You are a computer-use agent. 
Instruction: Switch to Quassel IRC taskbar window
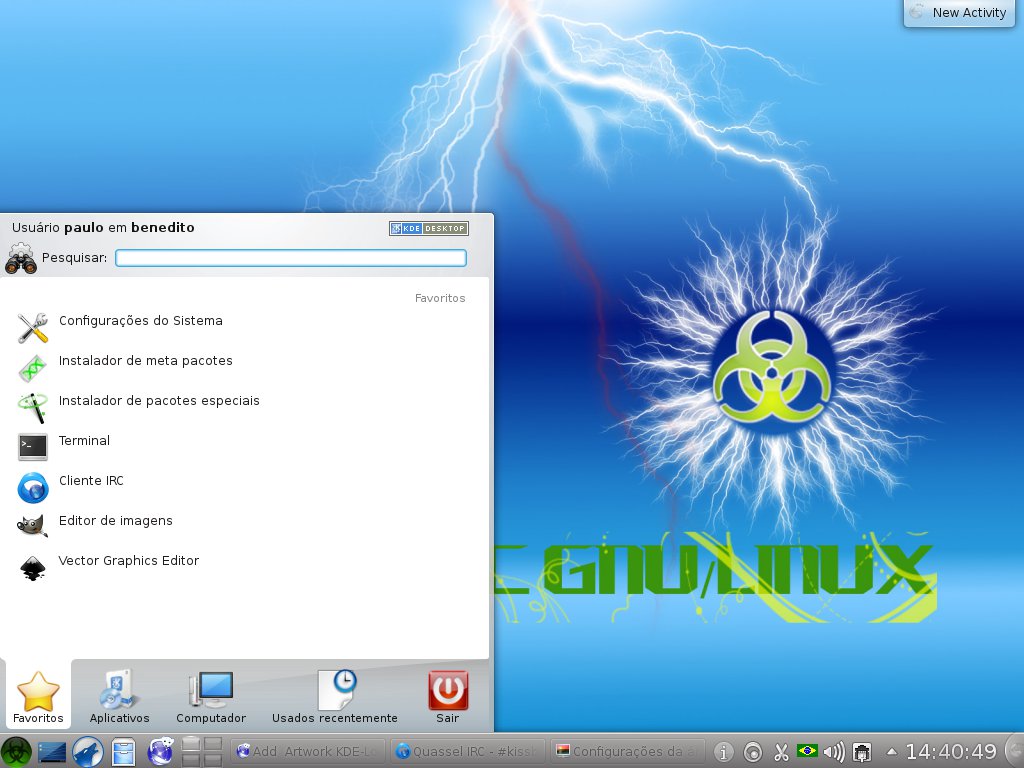coord(468,752)
